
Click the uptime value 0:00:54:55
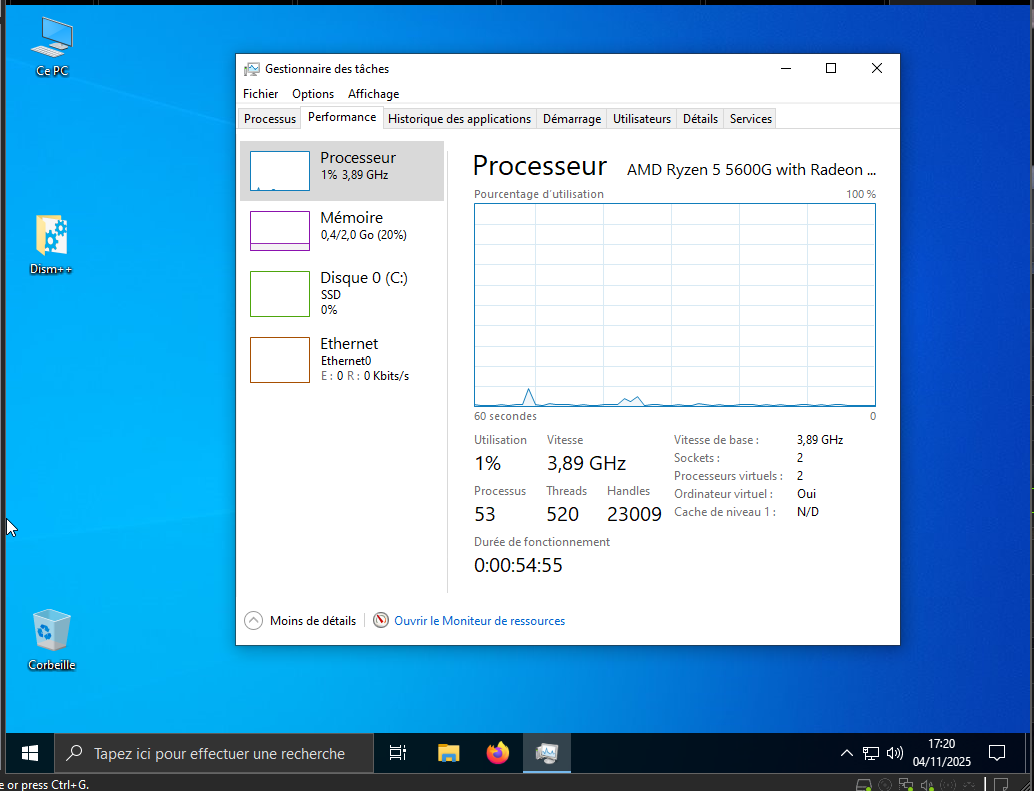click(x=518, y=566)
